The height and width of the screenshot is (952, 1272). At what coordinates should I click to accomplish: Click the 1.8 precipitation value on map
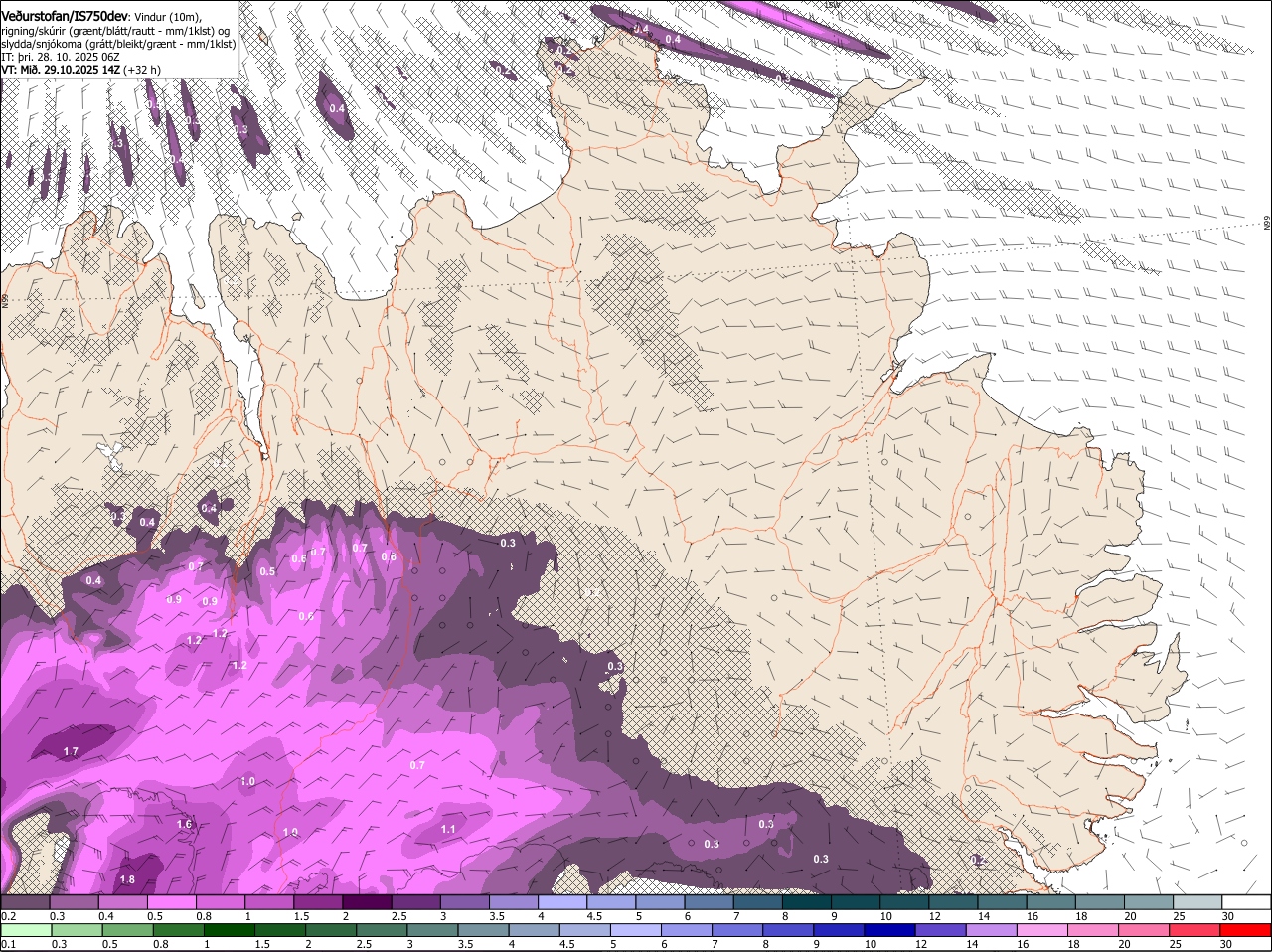pyautogui.click(x=127, y=880)
